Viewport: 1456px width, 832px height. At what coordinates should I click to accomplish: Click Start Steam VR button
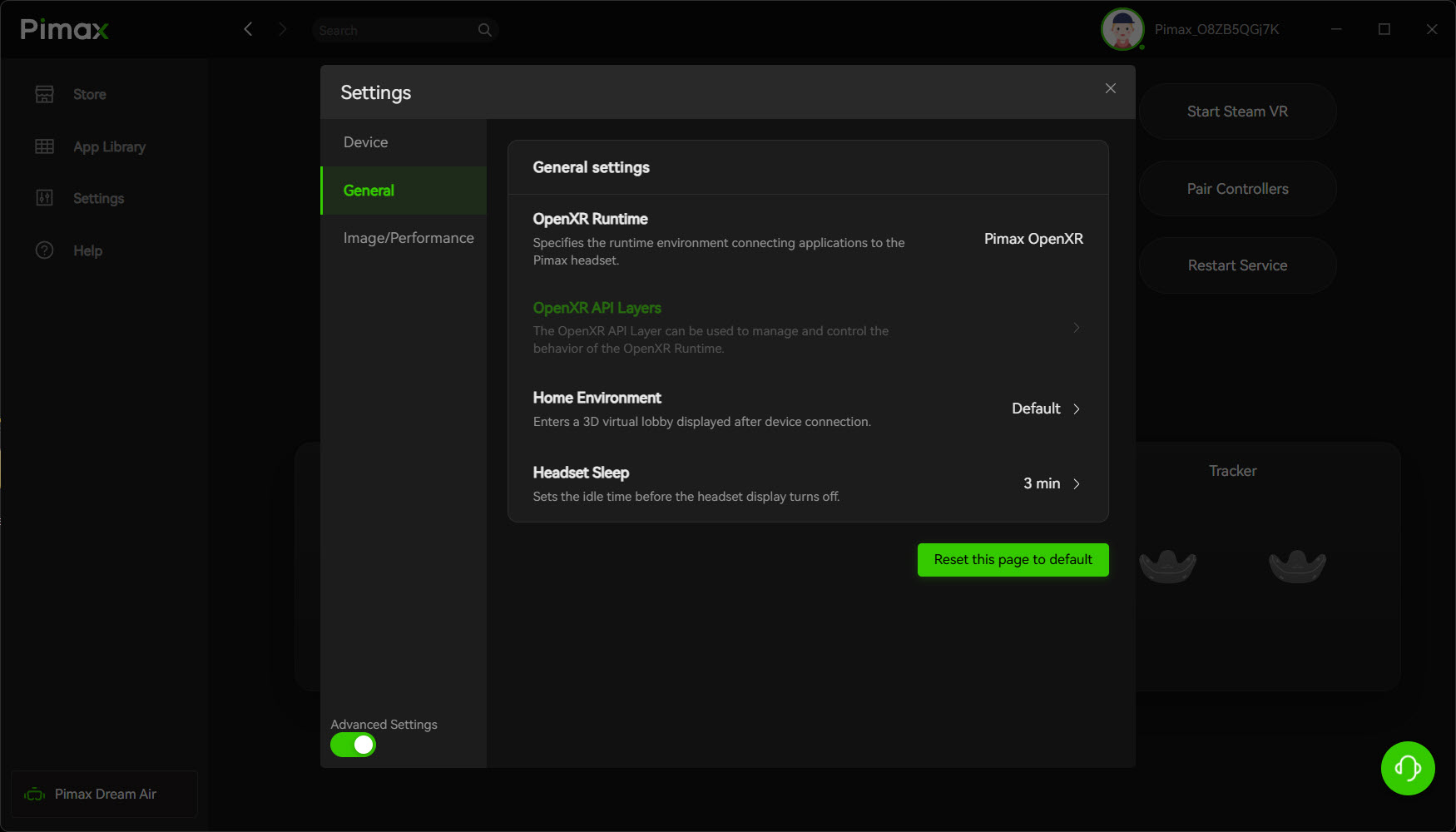[x=1237, y=111]
